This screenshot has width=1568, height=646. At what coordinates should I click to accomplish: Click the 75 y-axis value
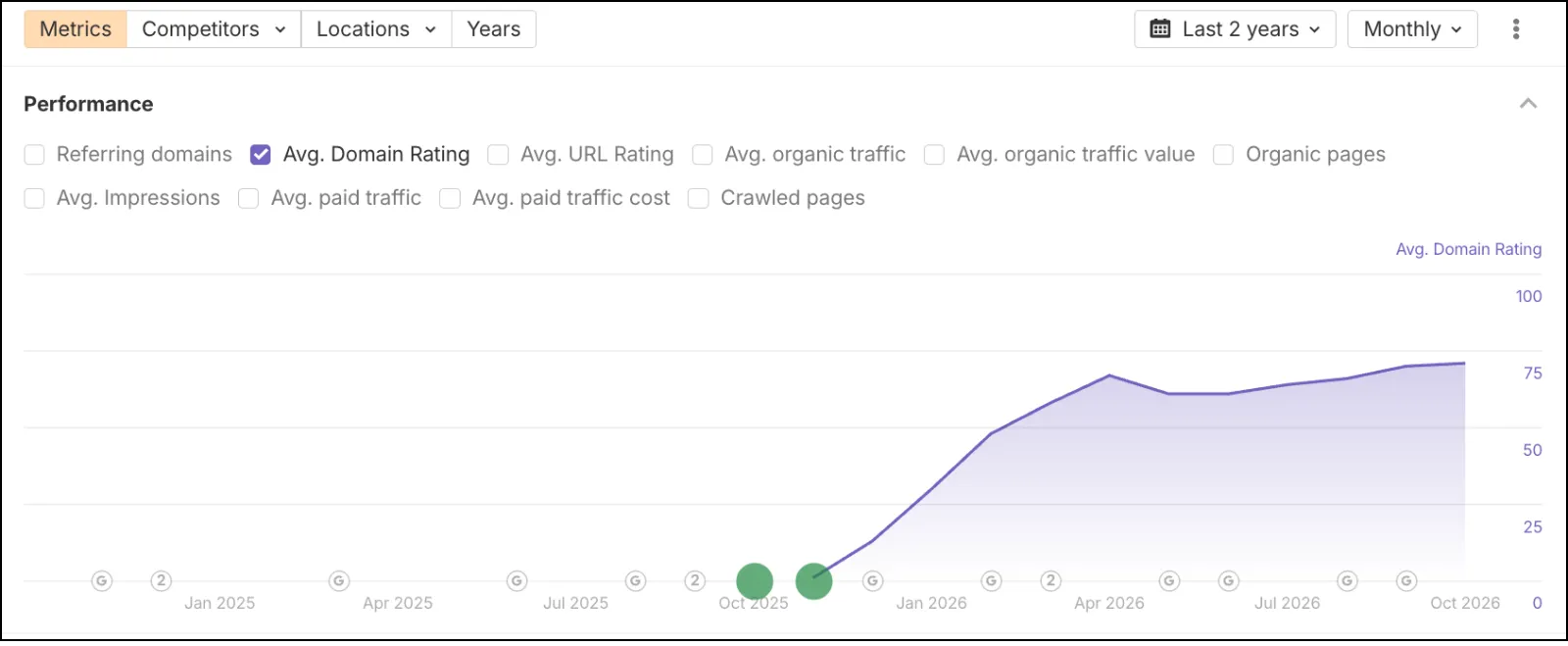pos(1533,373)
